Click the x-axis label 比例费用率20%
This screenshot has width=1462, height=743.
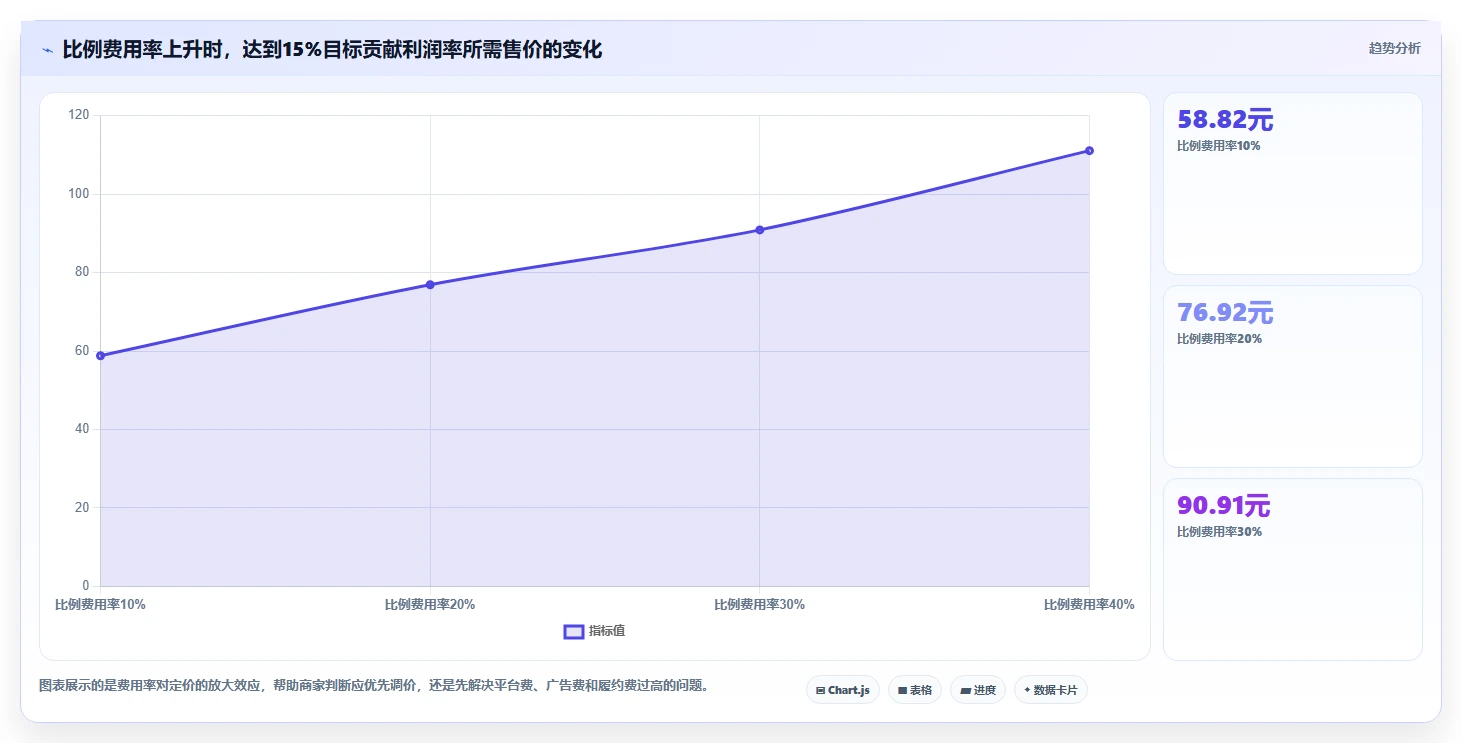pyautogui.click(x=430, y=605)
